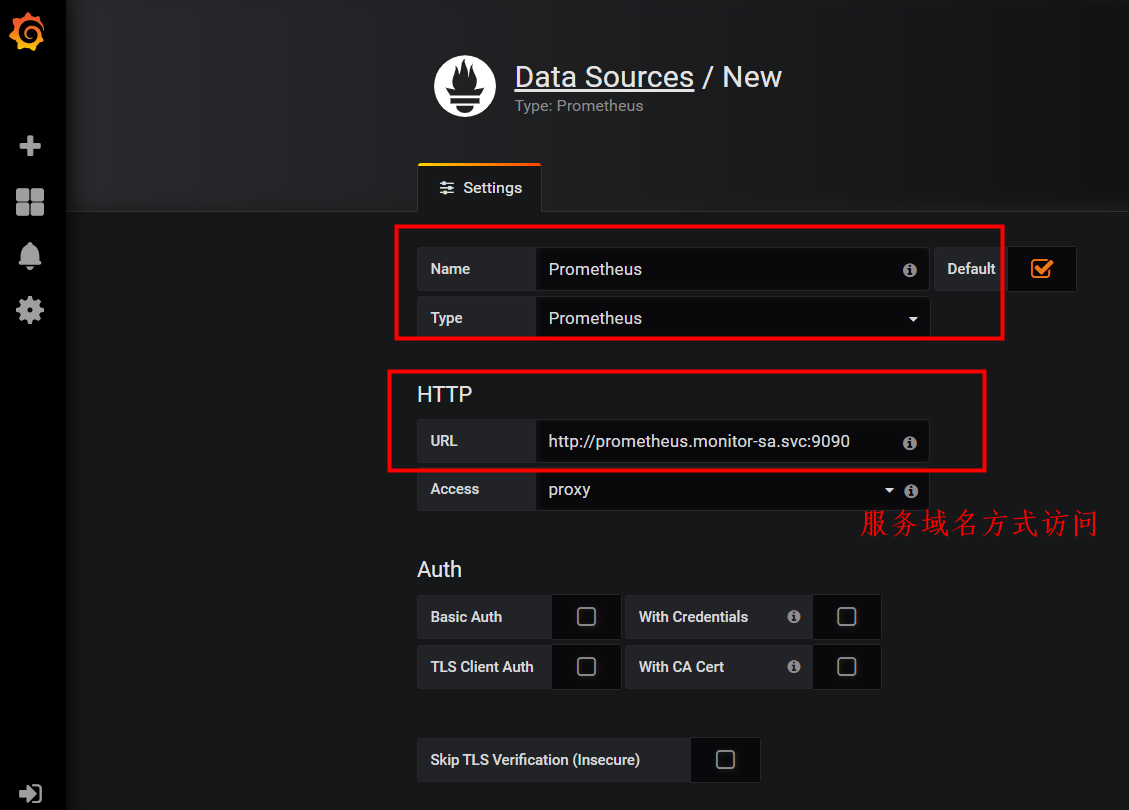Enable the Basic Auth checkbox

586,617
